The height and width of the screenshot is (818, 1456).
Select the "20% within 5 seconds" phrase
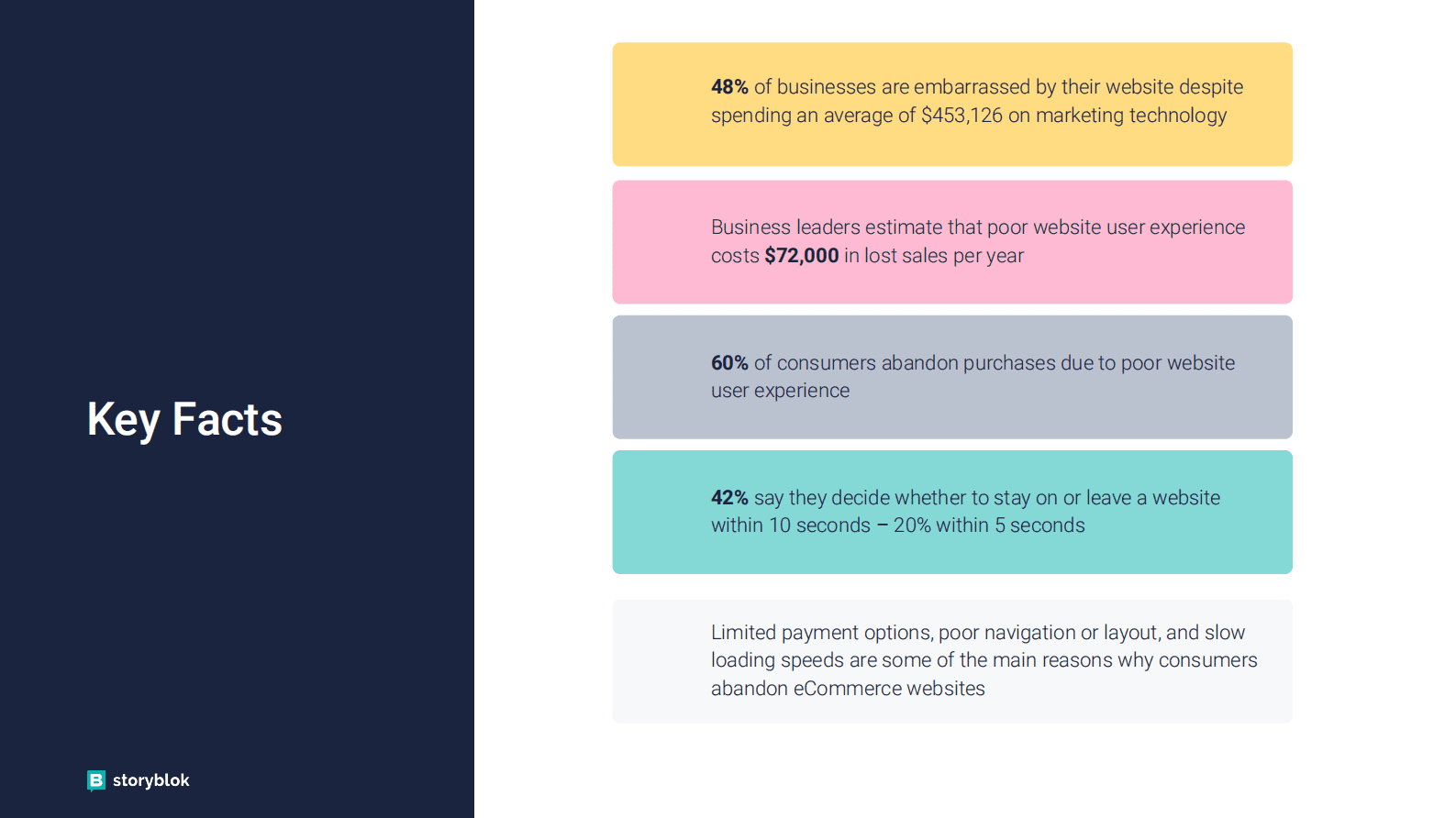pos(989,525)
